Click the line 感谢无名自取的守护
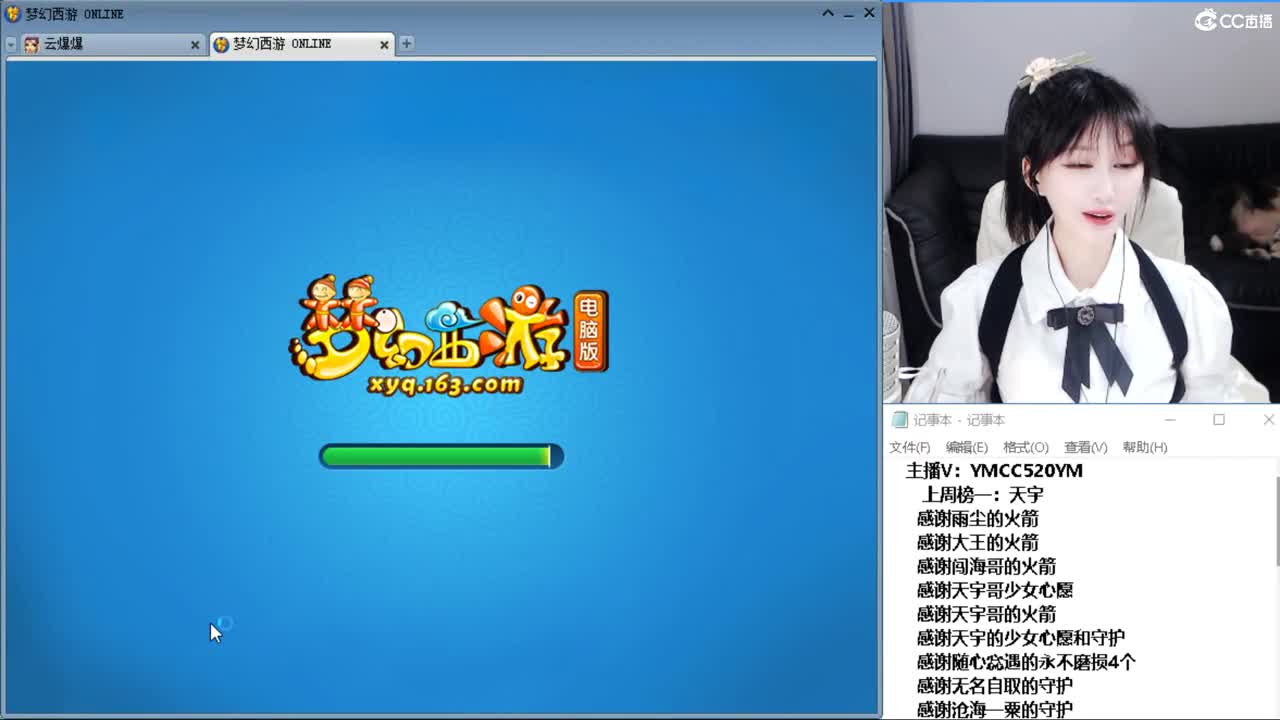 (995, 686)
